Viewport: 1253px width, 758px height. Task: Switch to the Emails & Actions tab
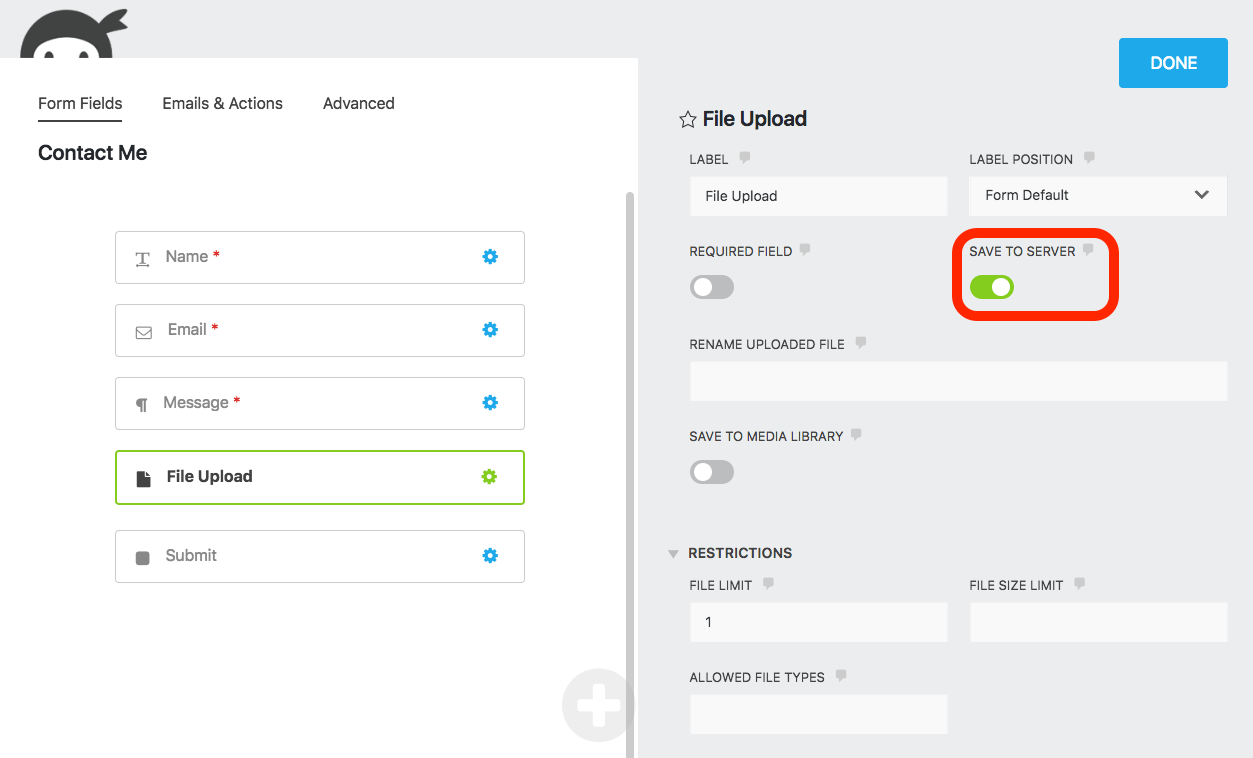(x=222, y=103)
